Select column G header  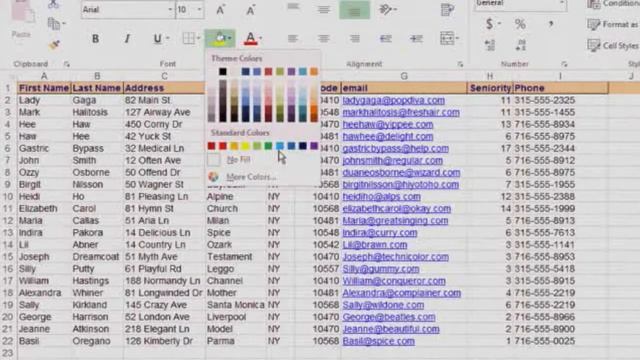[404, 76]
